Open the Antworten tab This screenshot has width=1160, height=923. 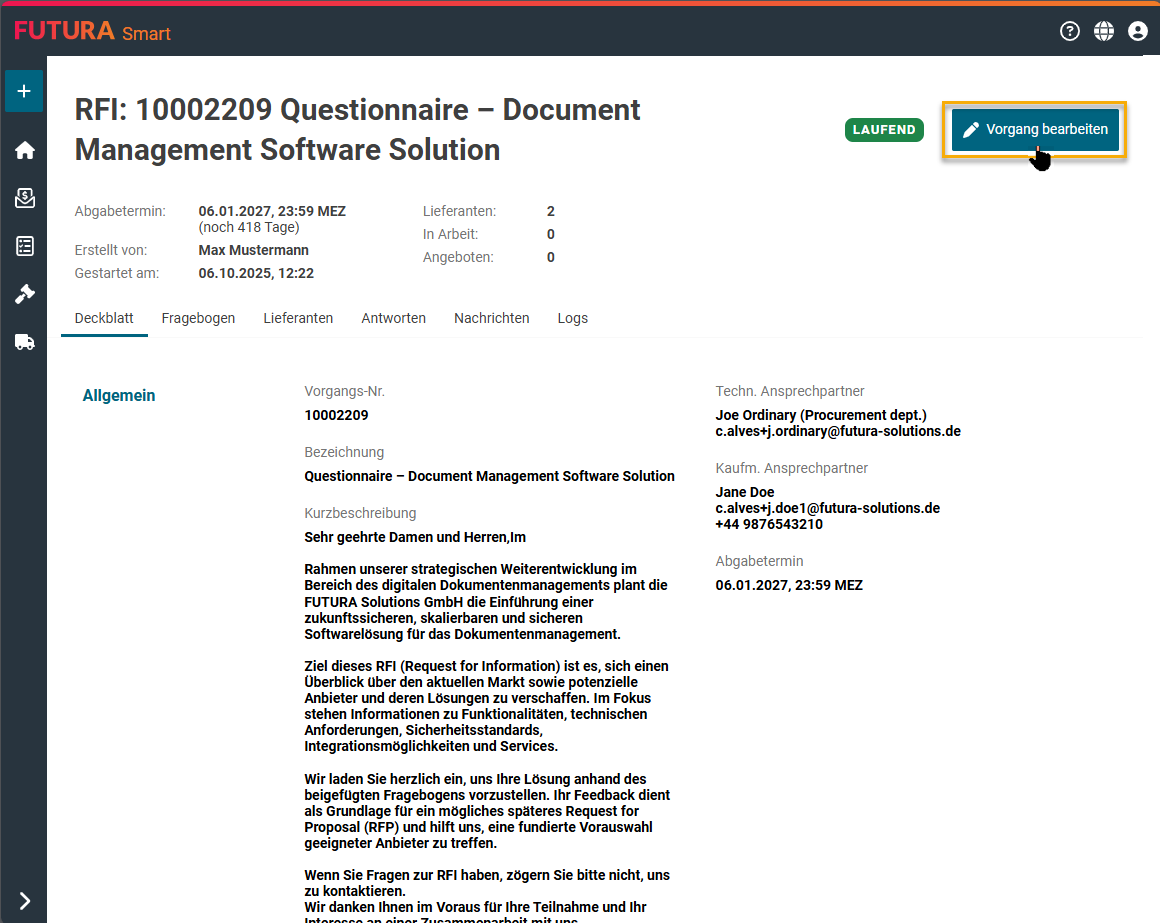pos(393,318)
